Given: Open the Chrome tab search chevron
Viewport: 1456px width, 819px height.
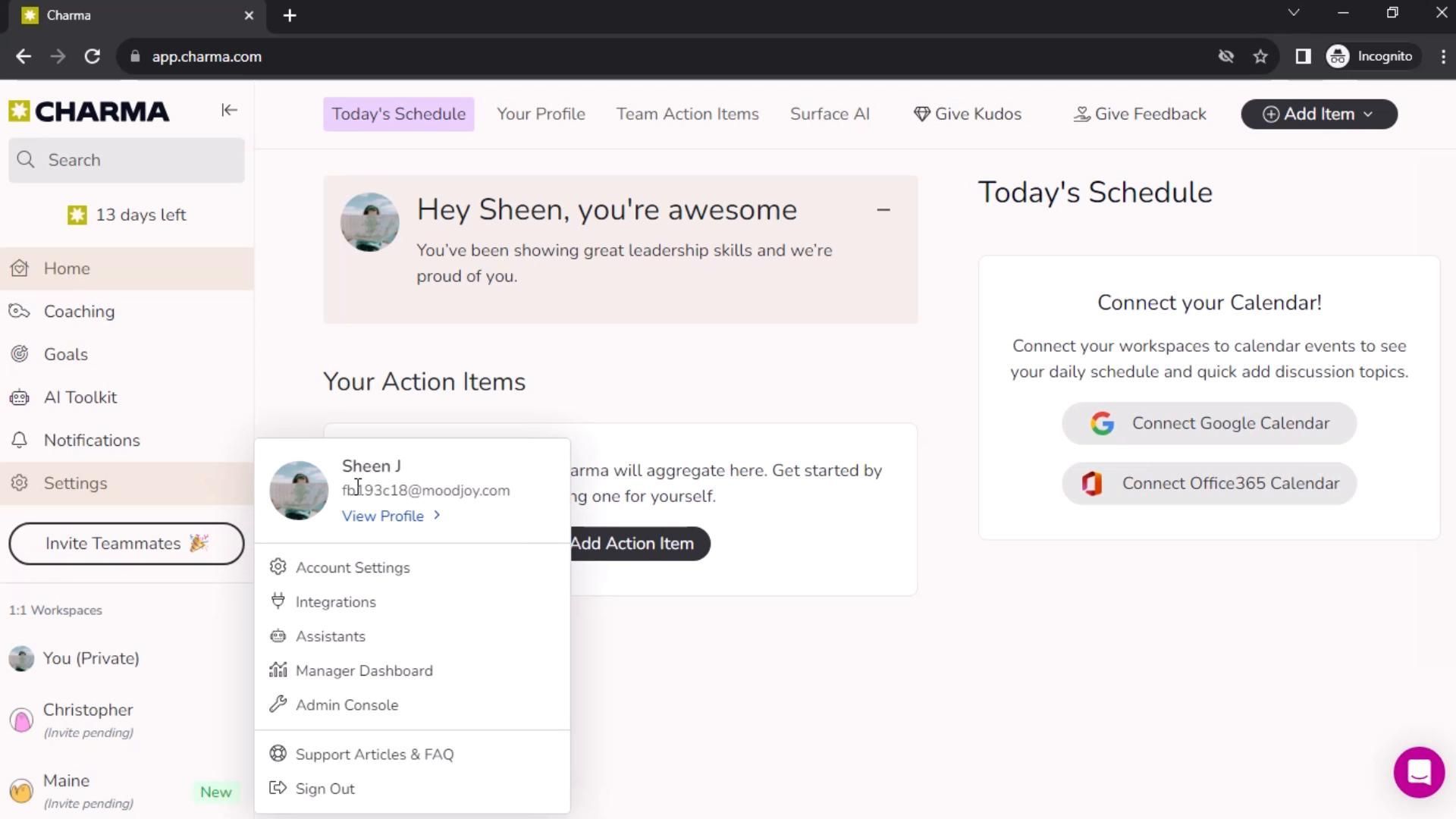Looking at the screenshot, I should (x=1294, y=13).
